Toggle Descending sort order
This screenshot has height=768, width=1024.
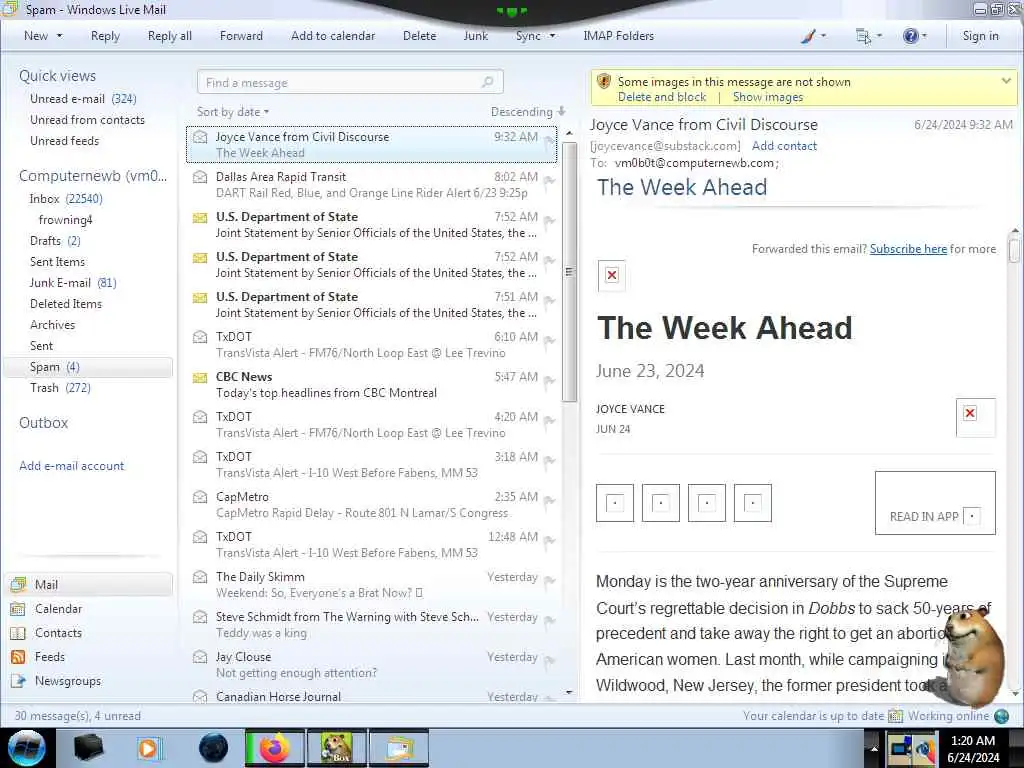coord(528,112)
